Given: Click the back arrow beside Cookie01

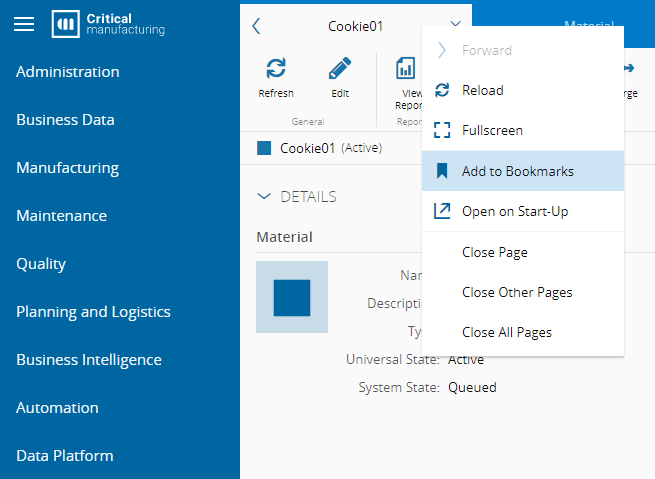Looking at the screenshot, I should point(256,26).
